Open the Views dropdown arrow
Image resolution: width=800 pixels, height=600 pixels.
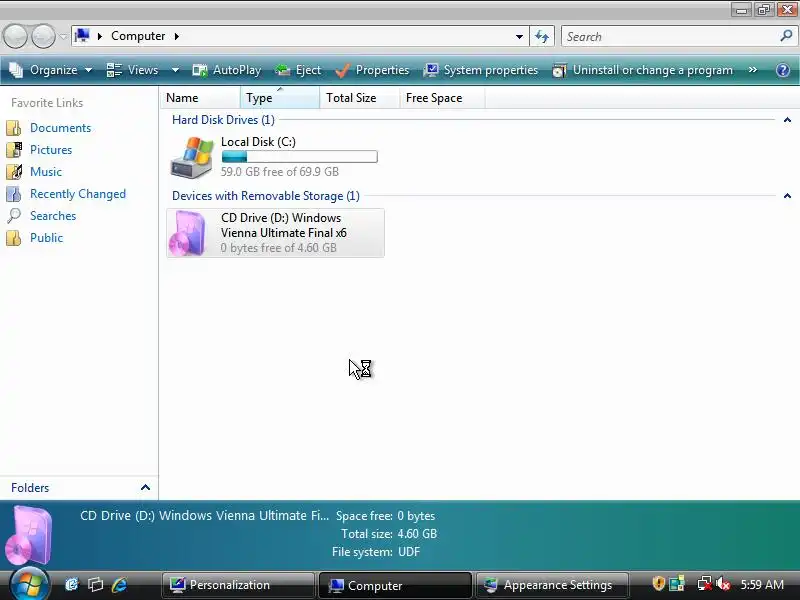176,70
